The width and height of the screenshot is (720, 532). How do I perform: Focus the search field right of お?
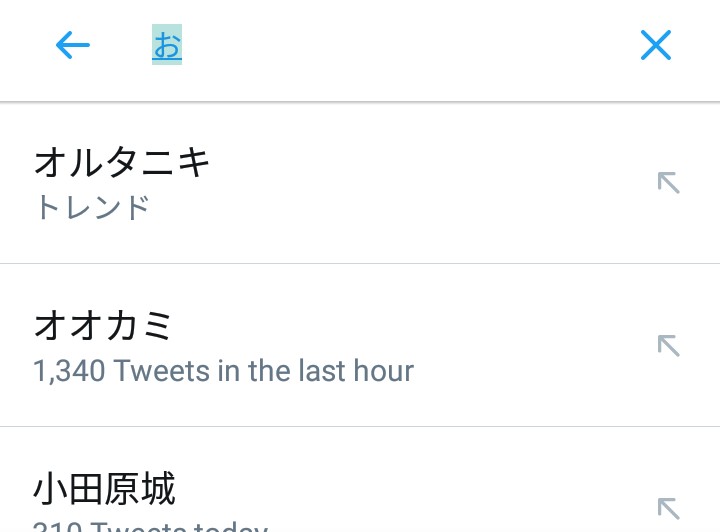click(x=400, y=46)
